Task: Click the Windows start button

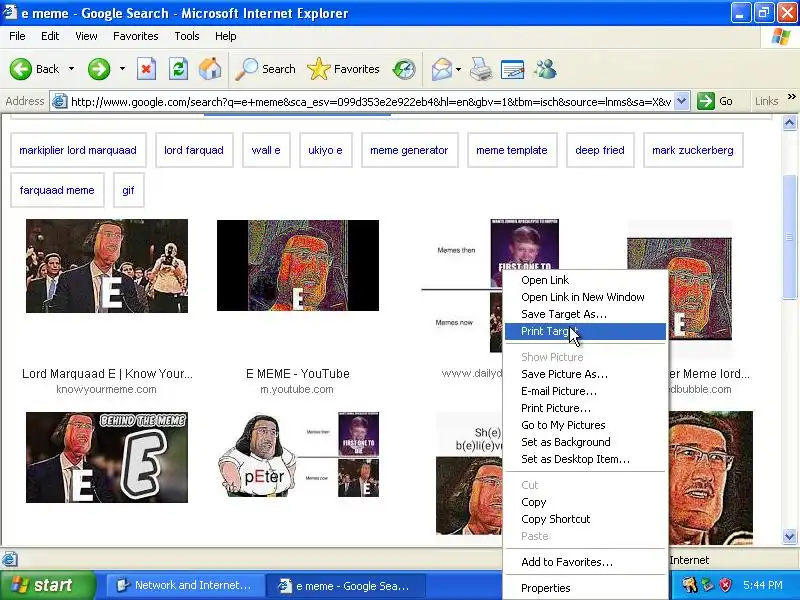Action: [47, 585]
